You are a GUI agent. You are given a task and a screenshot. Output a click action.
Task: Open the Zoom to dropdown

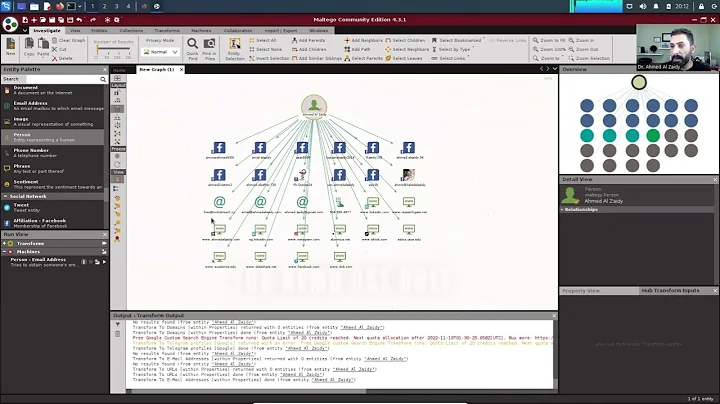(547, 58)
